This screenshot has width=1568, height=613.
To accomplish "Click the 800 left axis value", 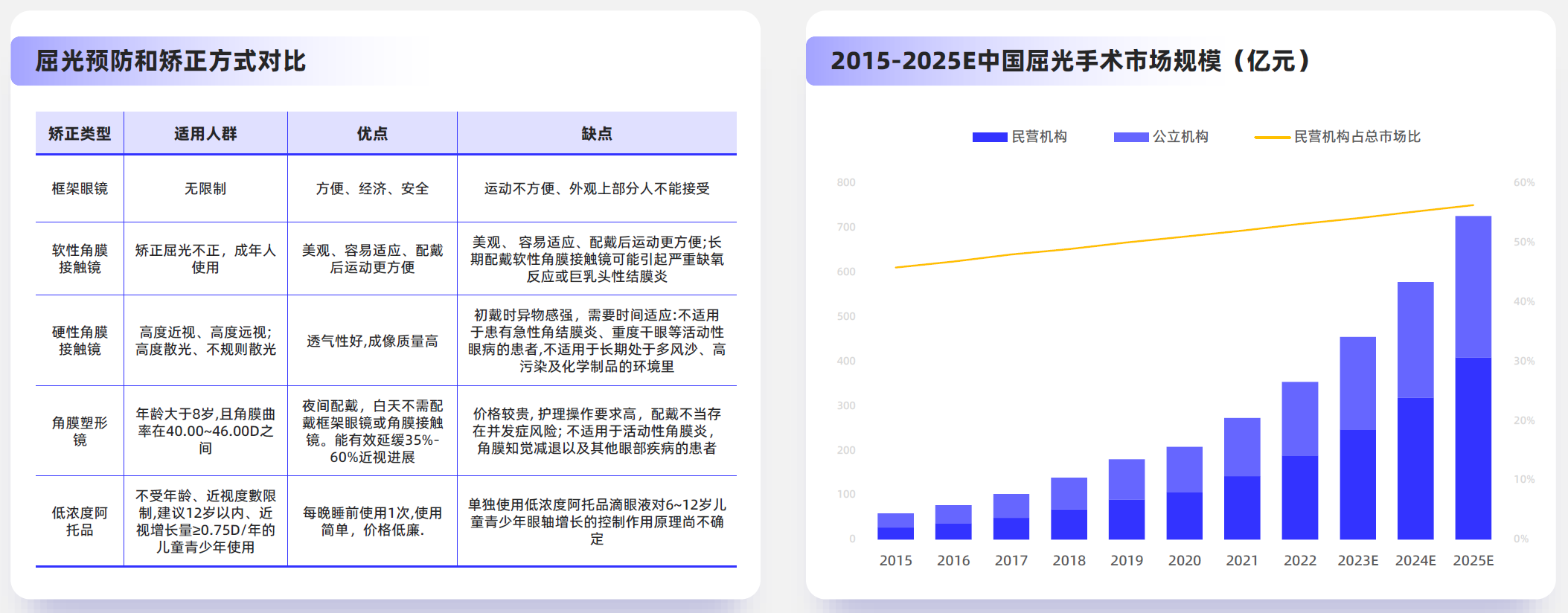I will (x=846, y=182).
